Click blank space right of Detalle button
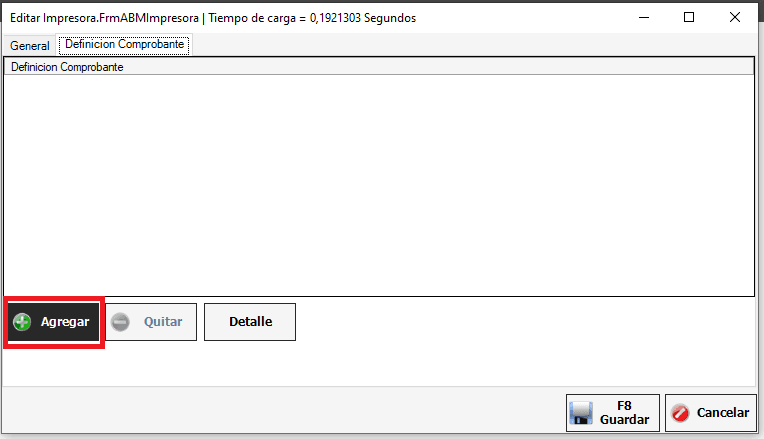 (x=524, y=322)
